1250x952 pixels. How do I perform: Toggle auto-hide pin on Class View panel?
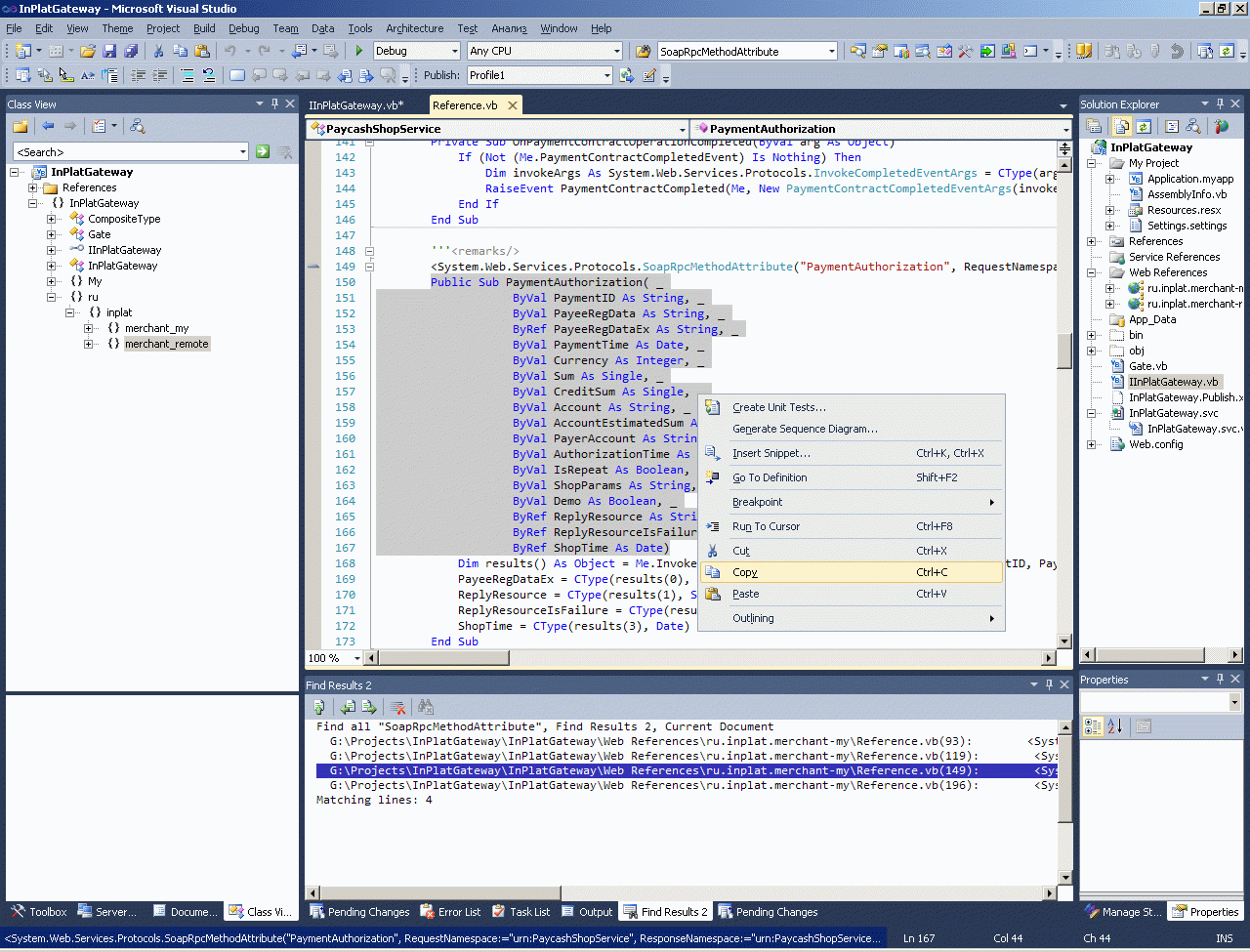(274, 103)
